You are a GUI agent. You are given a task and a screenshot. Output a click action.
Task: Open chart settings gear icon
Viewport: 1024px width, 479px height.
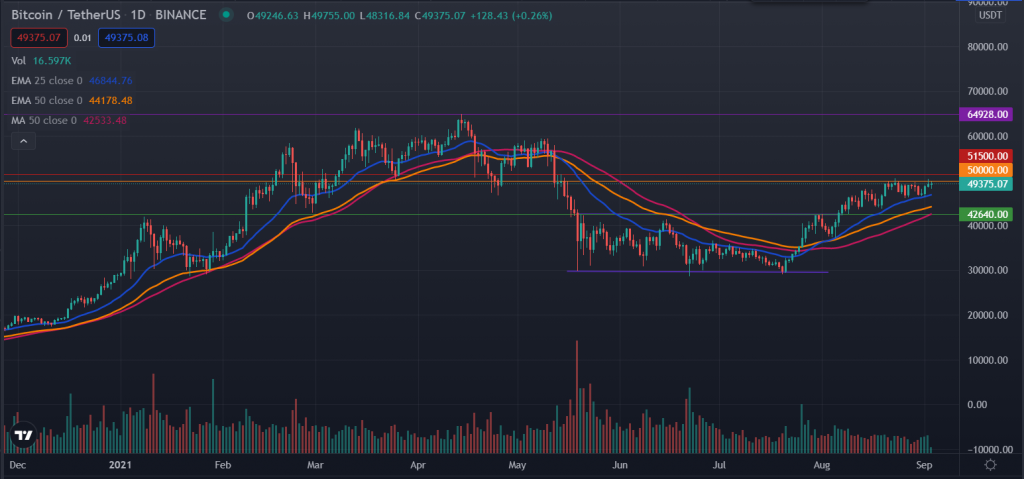990,465
